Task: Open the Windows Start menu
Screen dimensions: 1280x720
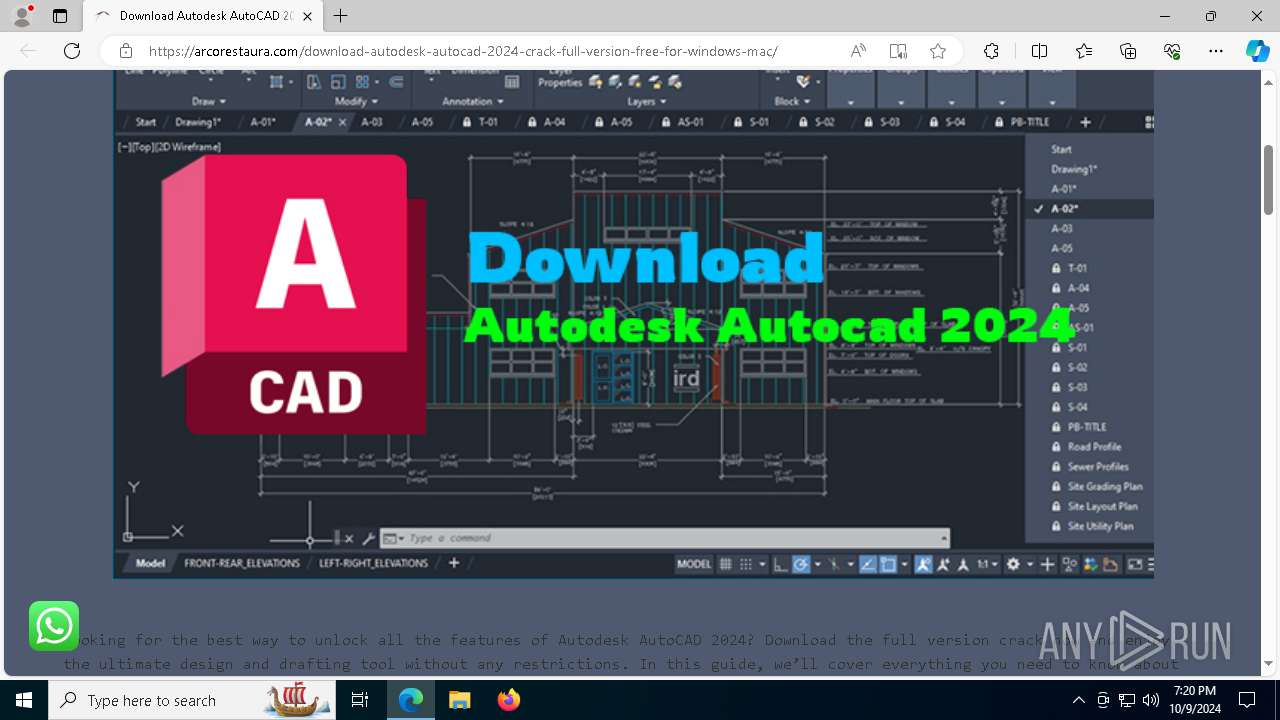Action: [24, 700]
